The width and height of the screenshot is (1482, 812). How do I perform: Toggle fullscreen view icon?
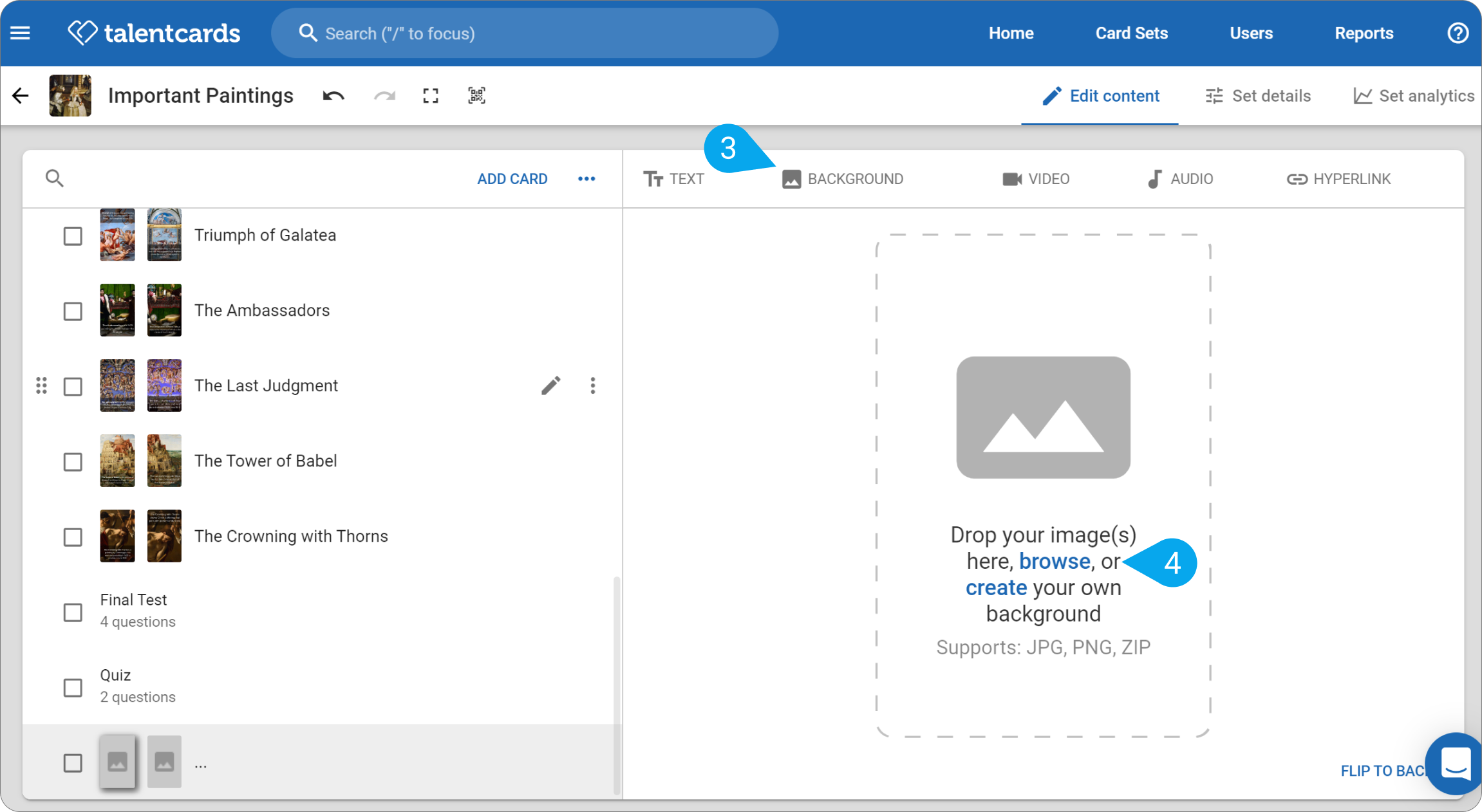(431, 96)
